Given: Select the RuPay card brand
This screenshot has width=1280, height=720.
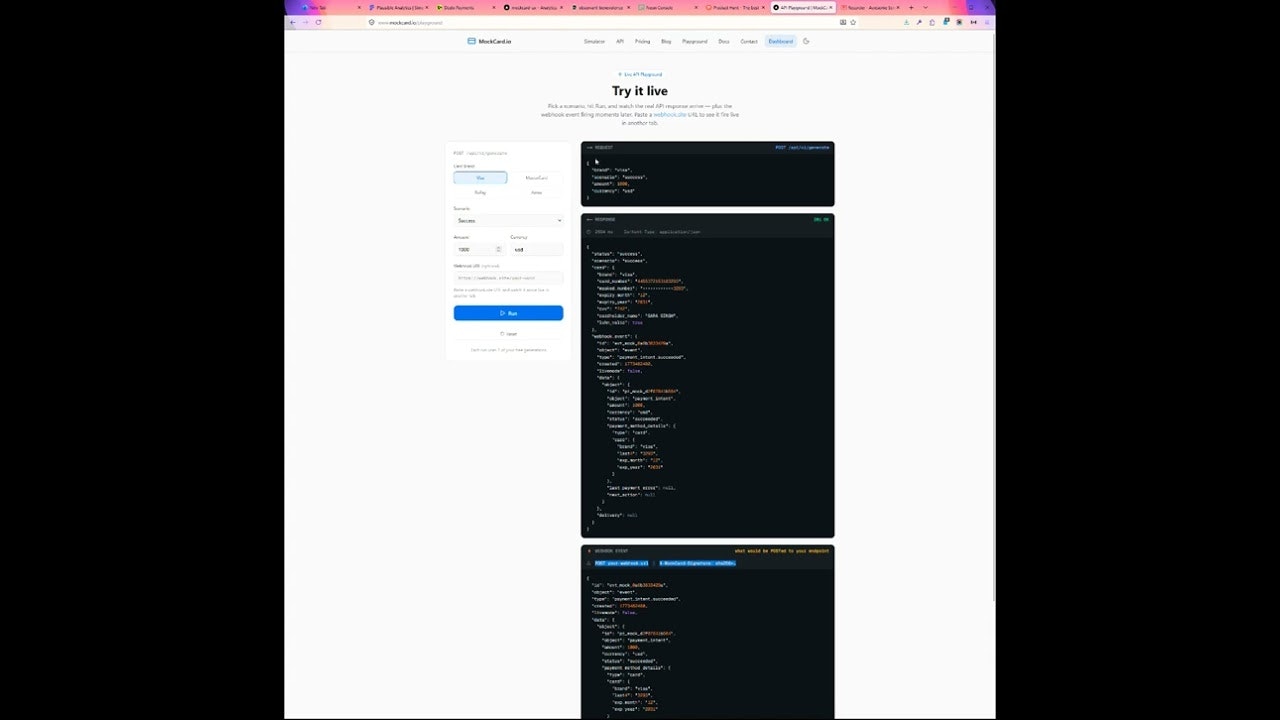Looking at the screenshot, I should click(x=481, y=192).
